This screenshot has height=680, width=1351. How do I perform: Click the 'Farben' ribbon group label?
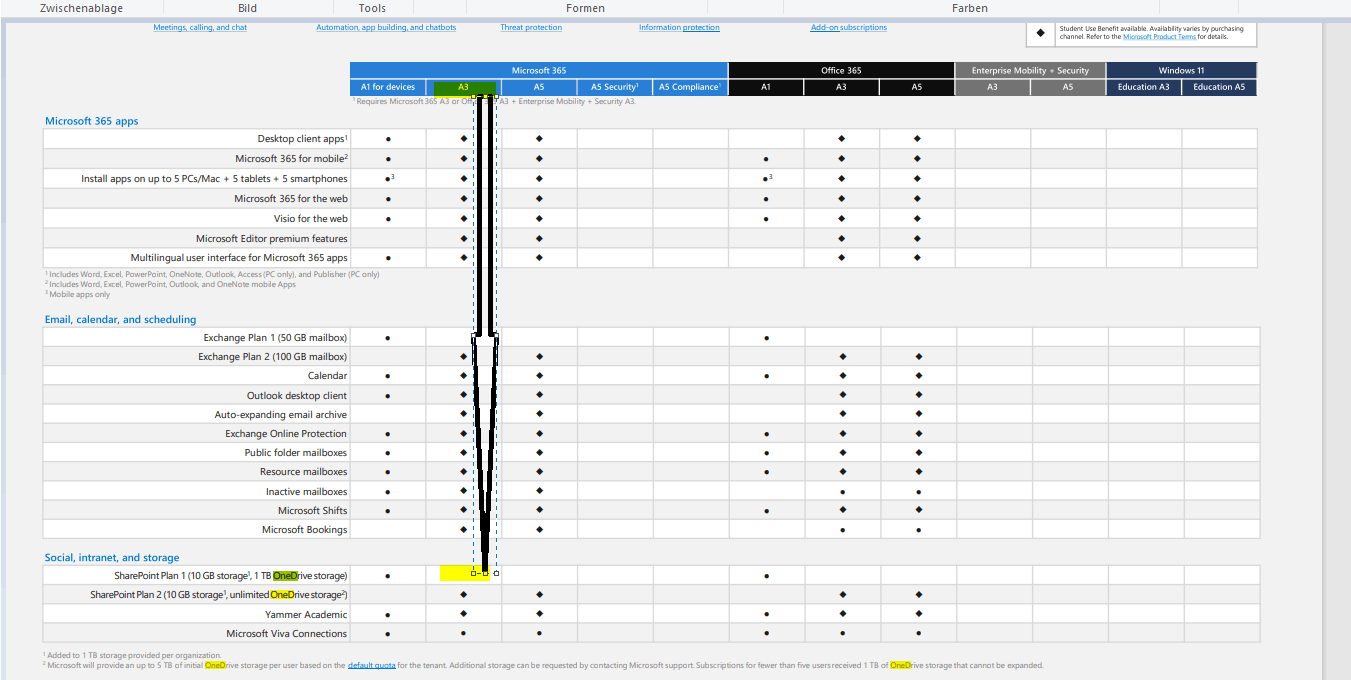[x=970, y=8]
